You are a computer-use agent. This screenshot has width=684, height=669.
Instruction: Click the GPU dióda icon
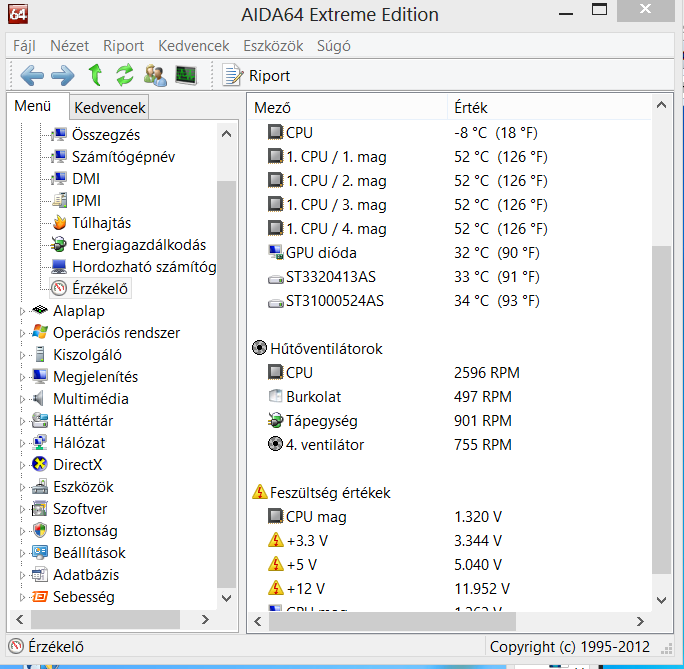point(275,253)
